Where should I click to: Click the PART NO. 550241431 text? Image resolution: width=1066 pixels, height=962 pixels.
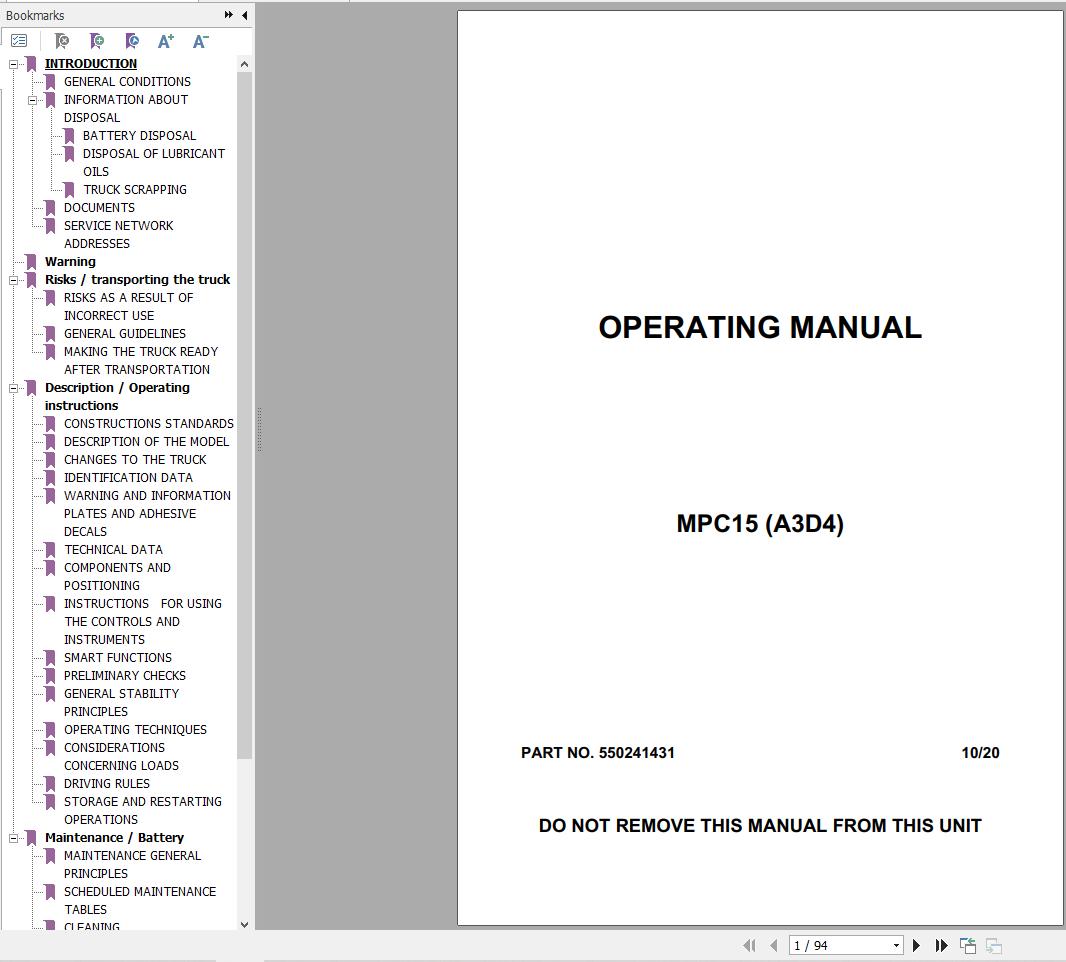pos(598,753)
